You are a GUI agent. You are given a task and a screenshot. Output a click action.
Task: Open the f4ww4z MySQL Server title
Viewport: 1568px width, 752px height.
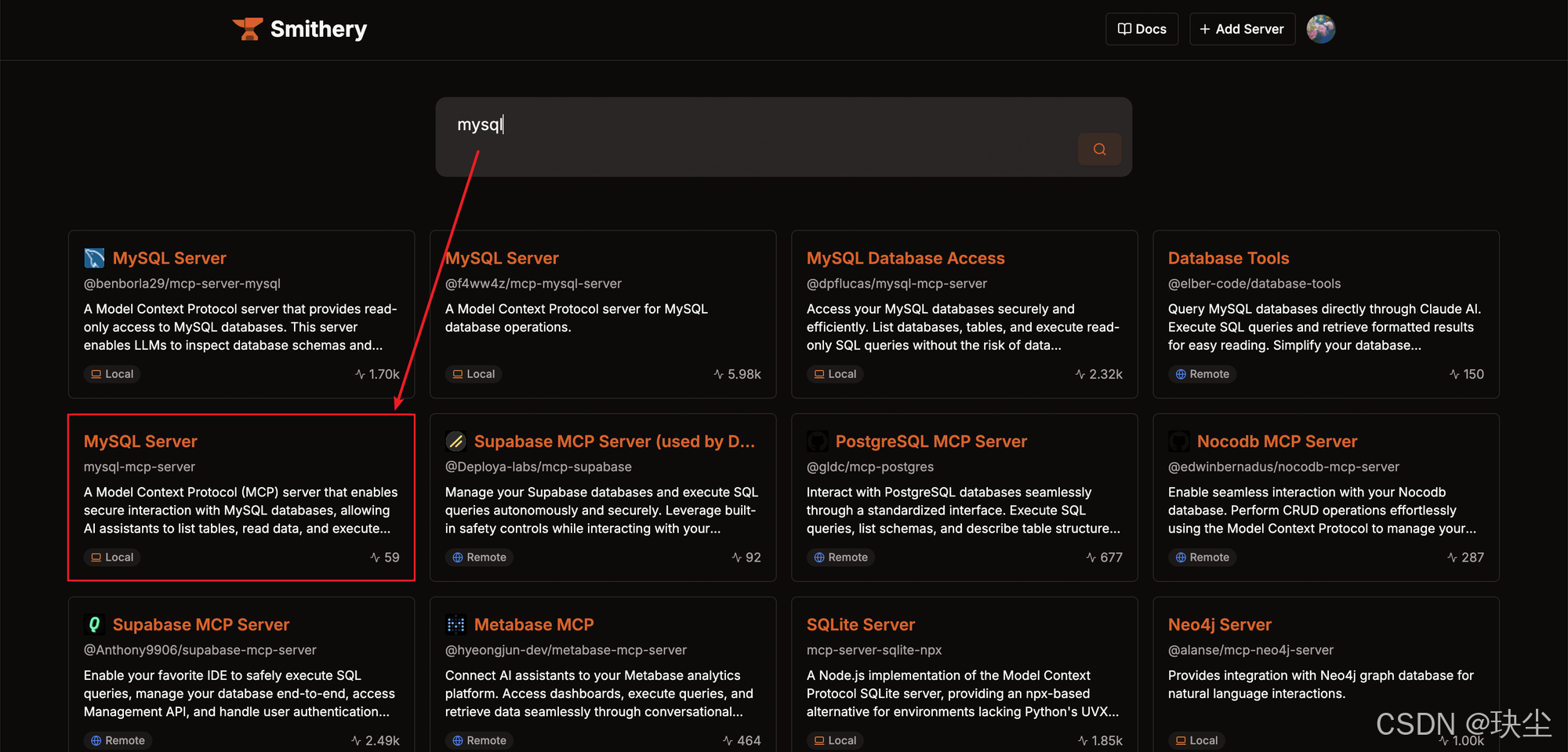pos(502,258)
